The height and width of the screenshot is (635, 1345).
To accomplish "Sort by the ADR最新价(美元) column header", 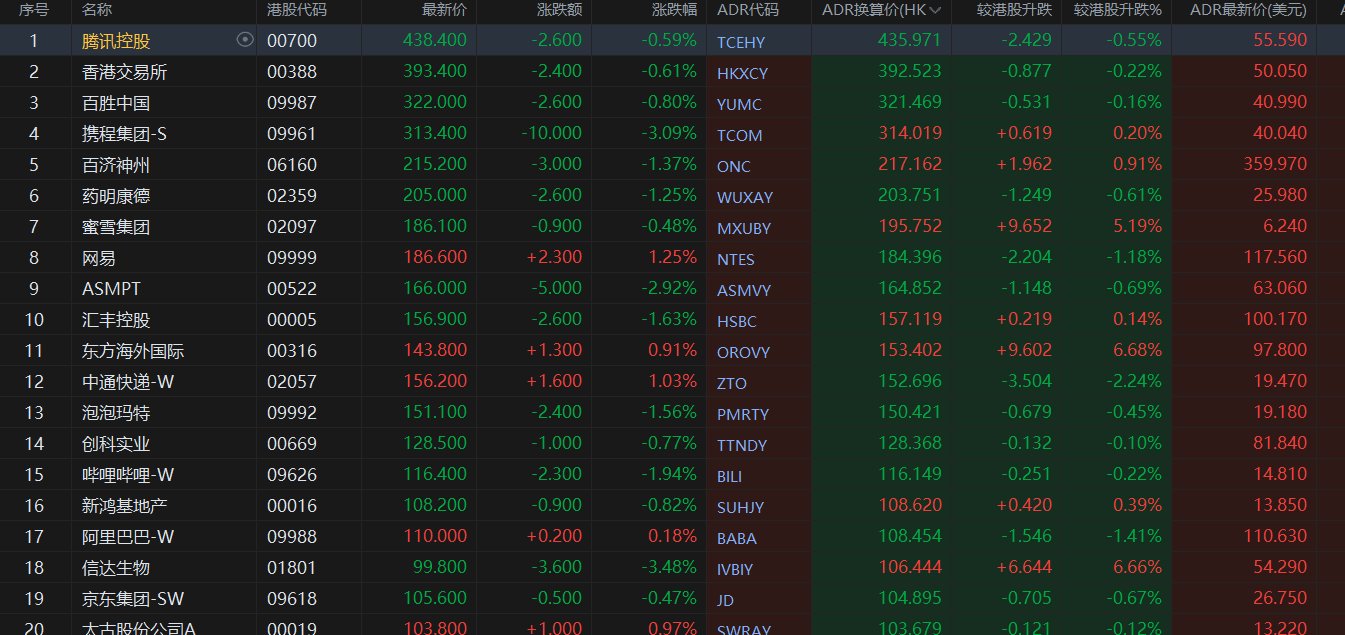I will [1248, 10].
